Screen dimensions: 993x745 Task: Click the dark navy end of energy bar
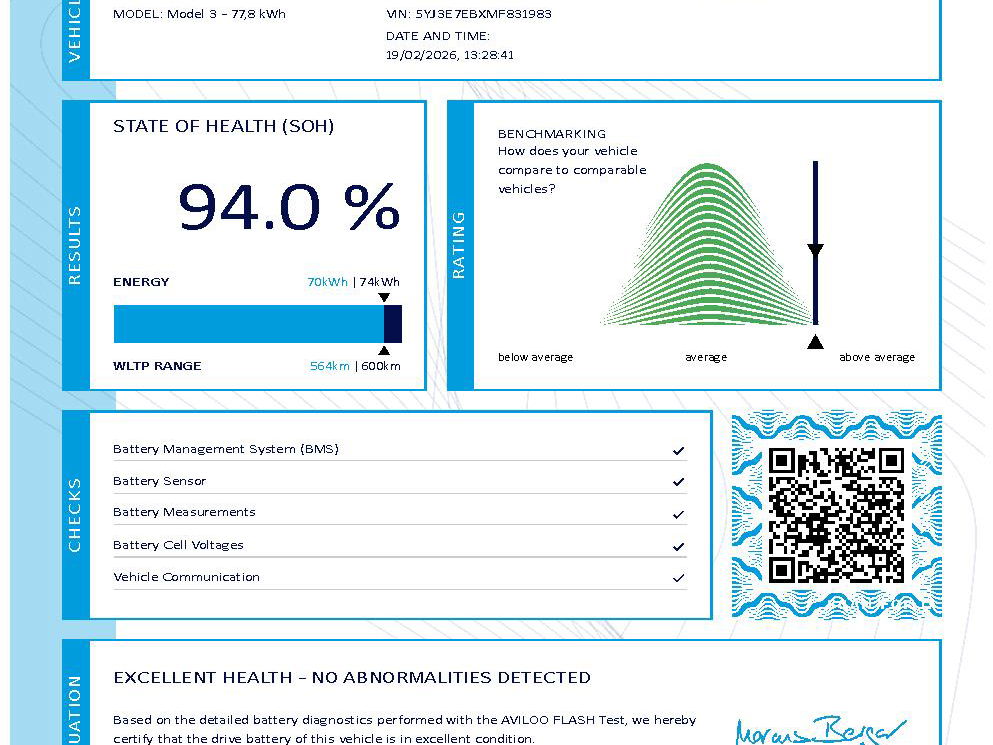pyautogui.click(x=393, y=324)
